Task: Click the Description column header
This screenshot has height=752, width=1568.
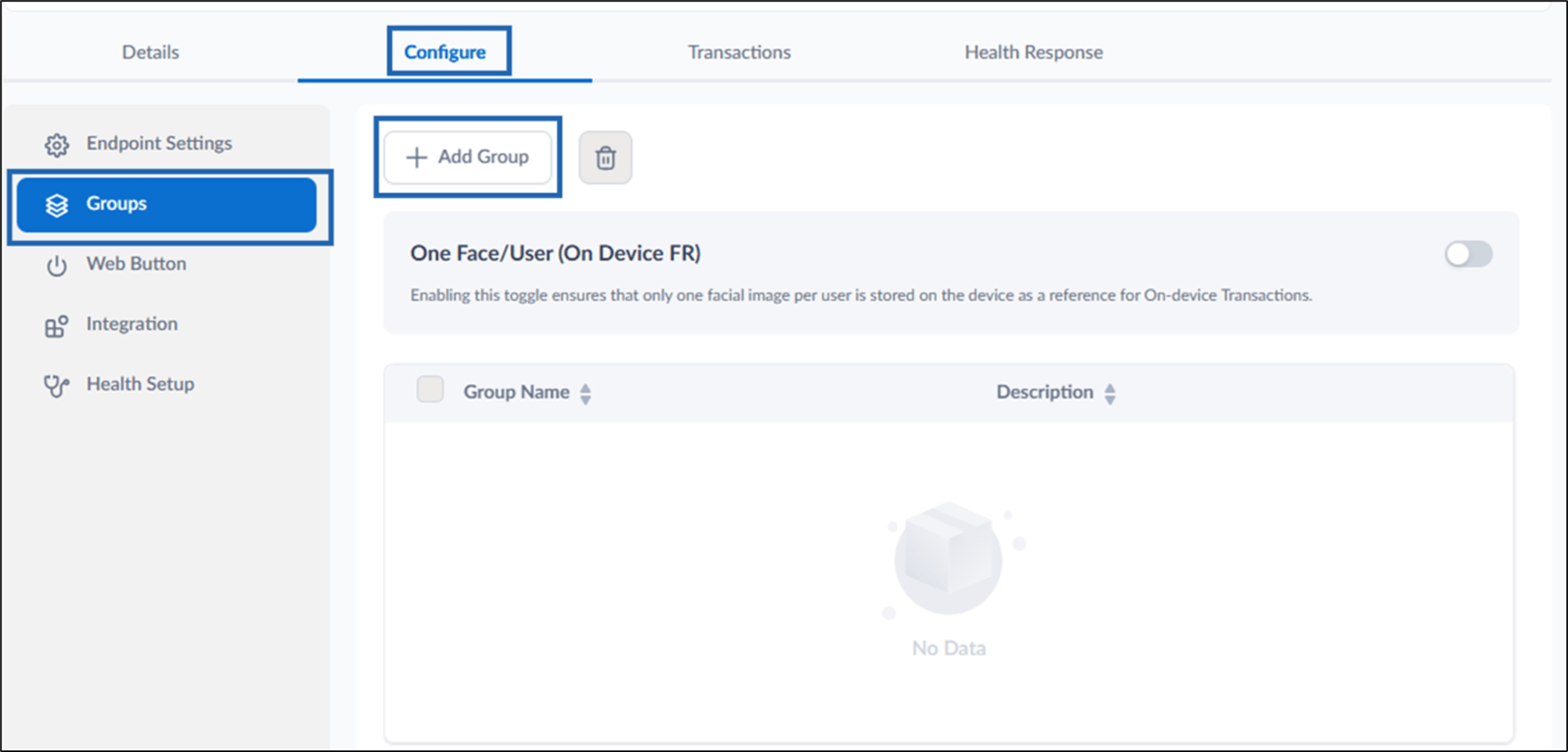Action: [1045, 392]
